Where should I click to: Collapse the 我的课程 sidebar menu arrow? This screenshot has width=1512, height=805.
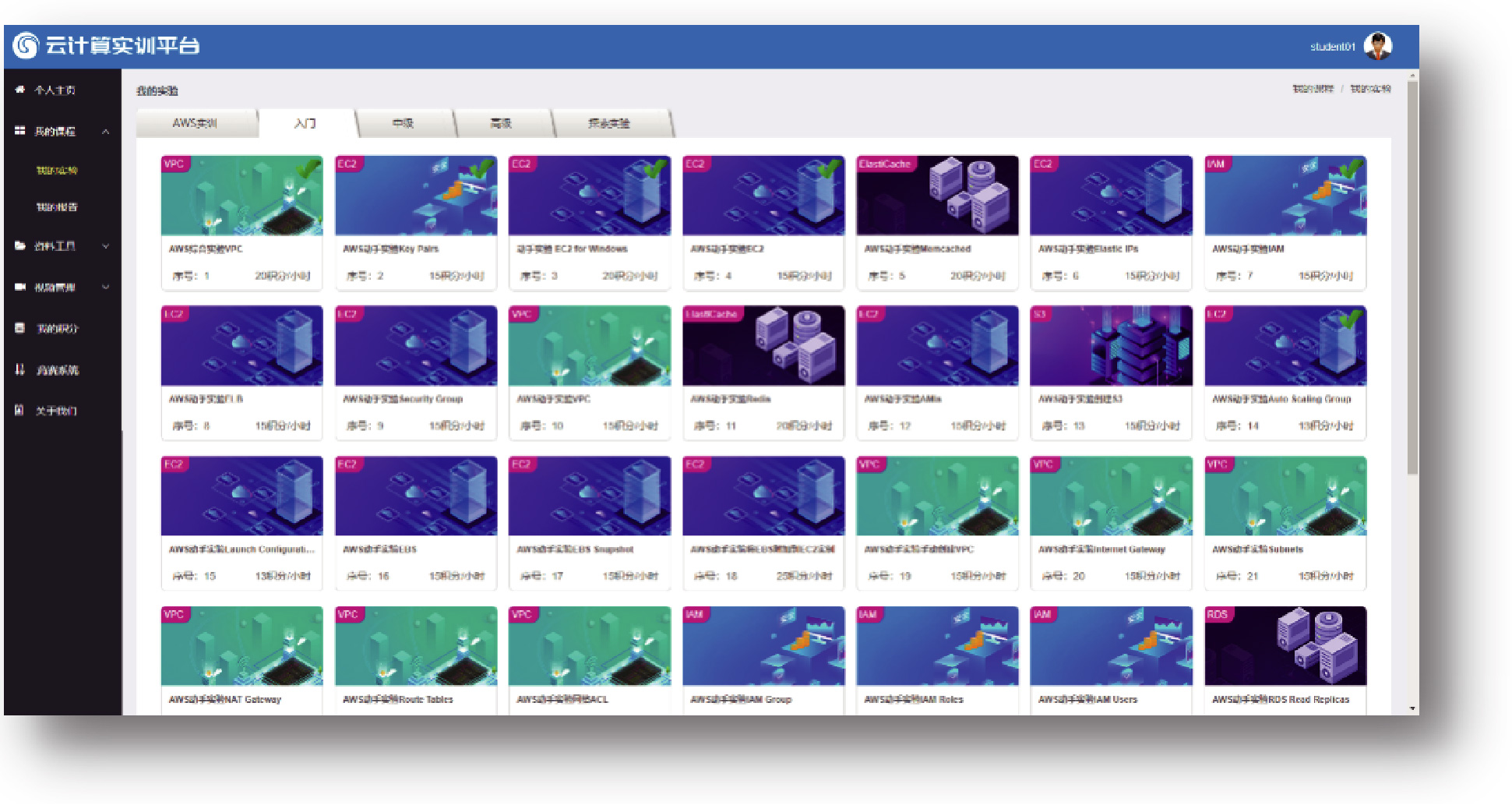click(x=105, y=132)
